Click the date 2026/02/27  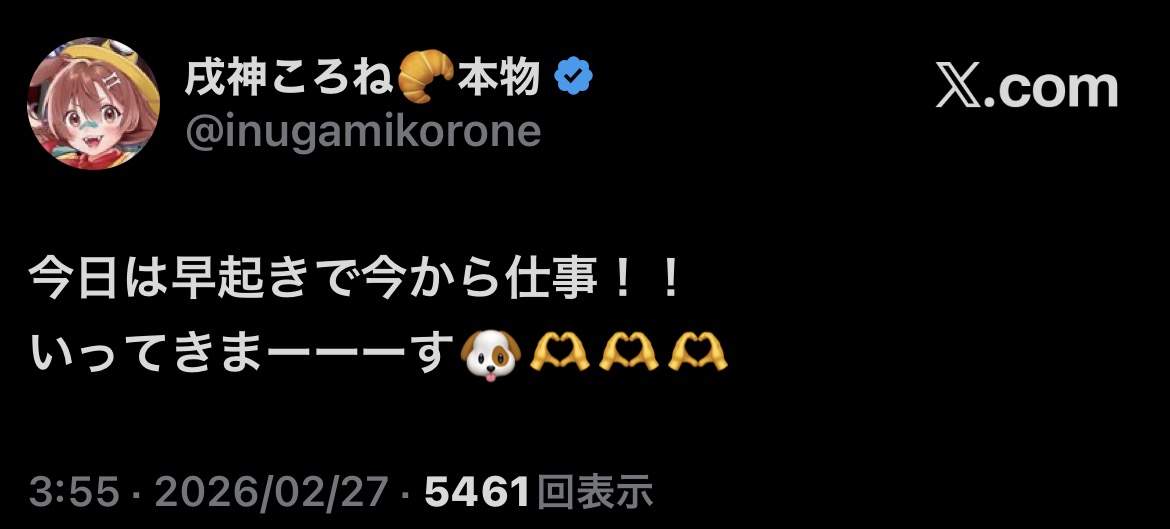tap(272, 492)
